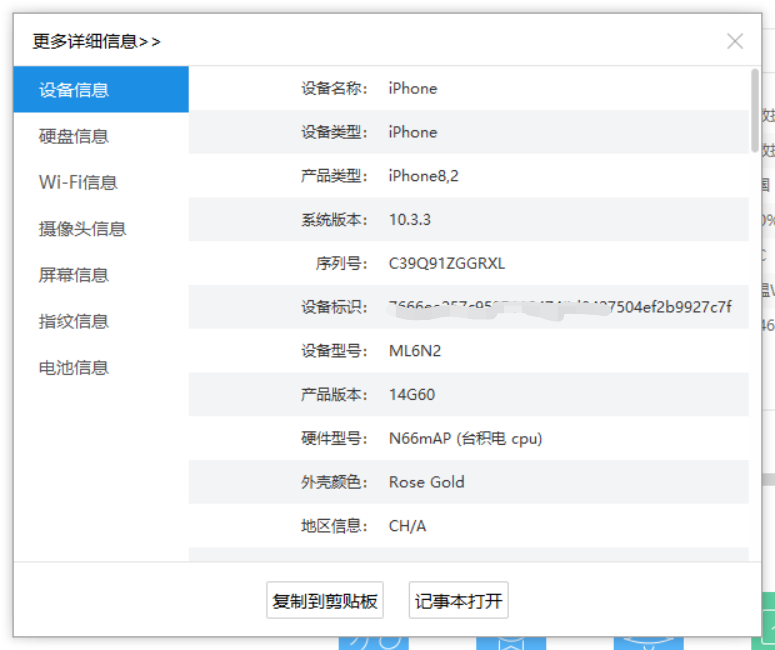This screenshot has width=775, height=650.
Task: Switch to Wi-Fi信息 tab
Action: pos(101,182)
